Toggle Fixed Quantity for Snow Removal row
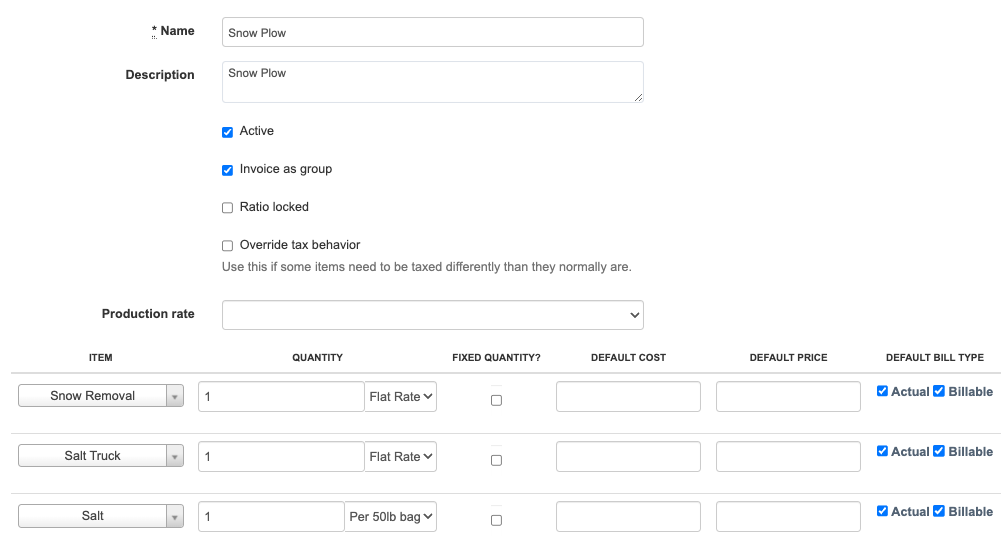Image resolution: width=1001 pixels, height=546 pixels. 496,400
